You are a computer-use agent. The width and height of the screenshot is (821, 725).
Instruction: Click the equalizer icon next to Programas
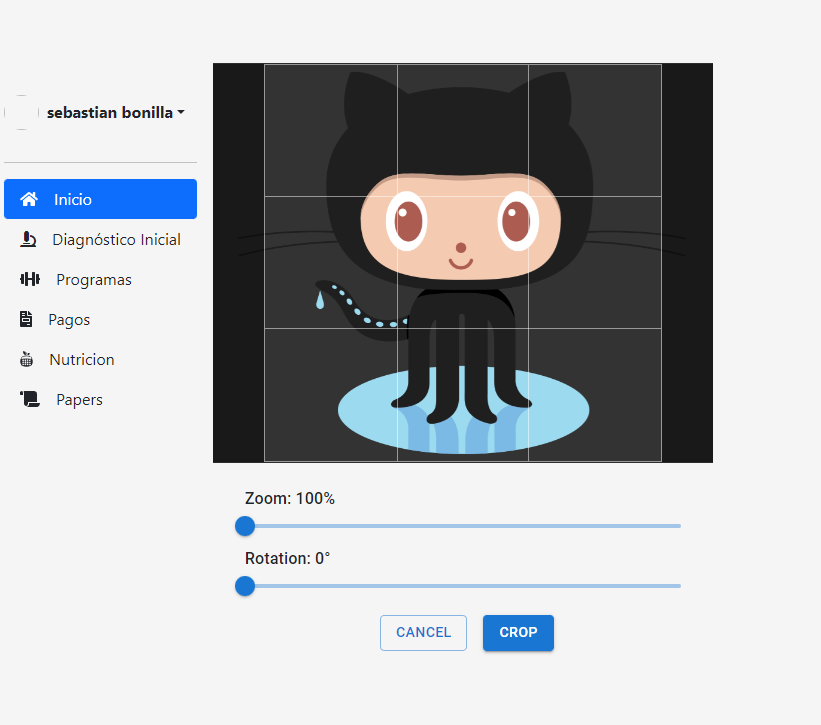pos(30,279)
